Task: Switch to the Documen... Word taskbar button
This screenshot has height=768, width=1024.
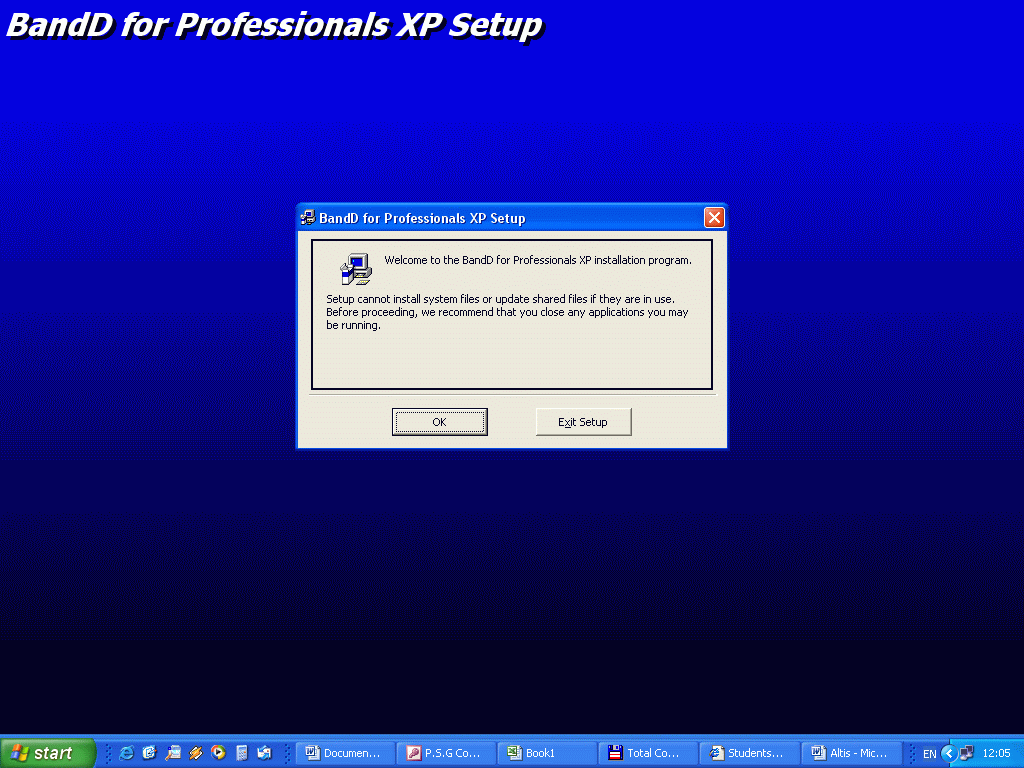Action: pyautogui.click(x=345, y=753)
